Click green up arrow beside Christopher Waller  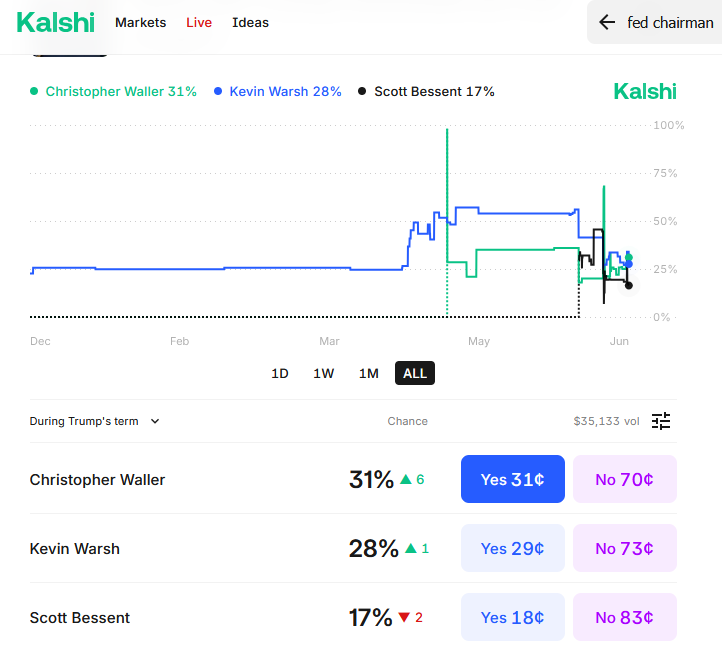coord(406,480)
